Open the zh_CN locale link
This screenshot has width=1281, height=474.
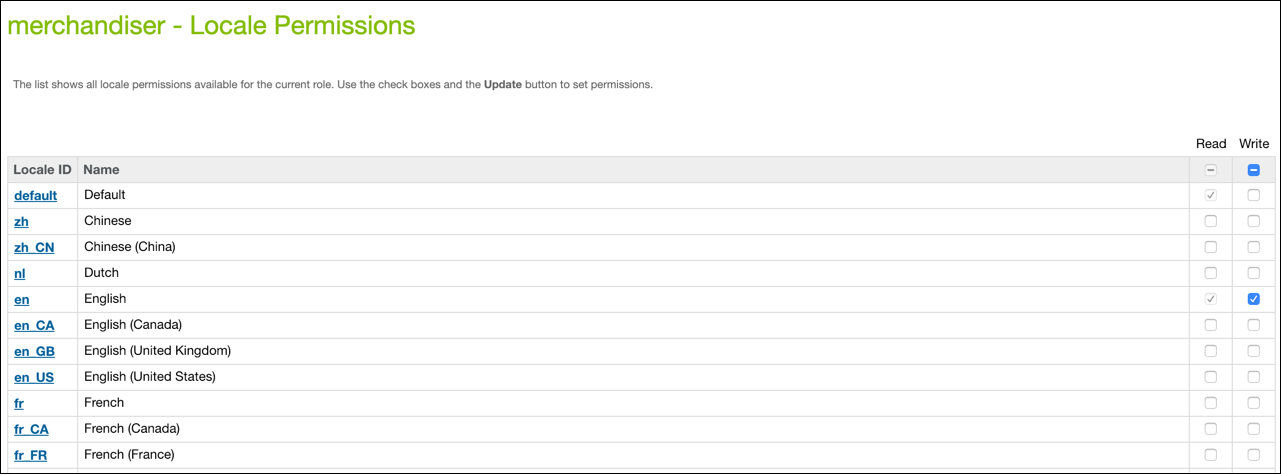point(34,247)
